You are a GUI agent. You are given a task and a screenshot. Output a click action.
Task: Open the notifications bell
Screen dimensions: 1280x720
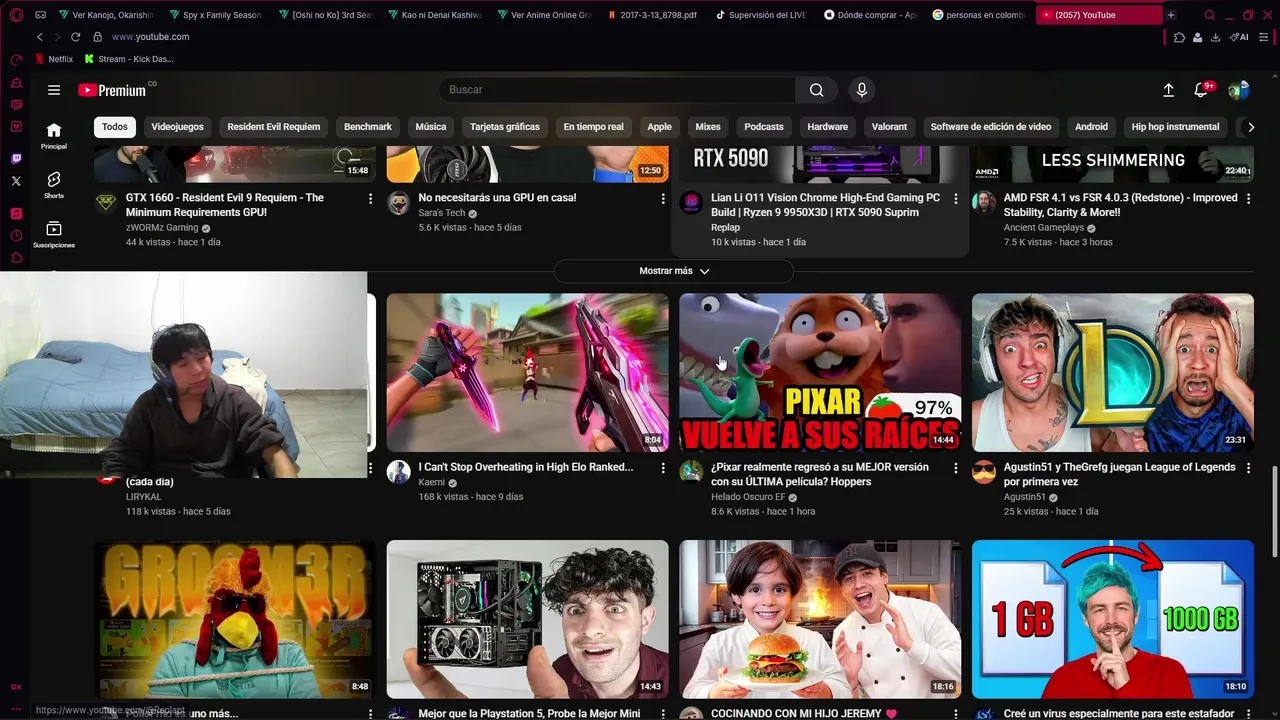tap(1201, 90)
